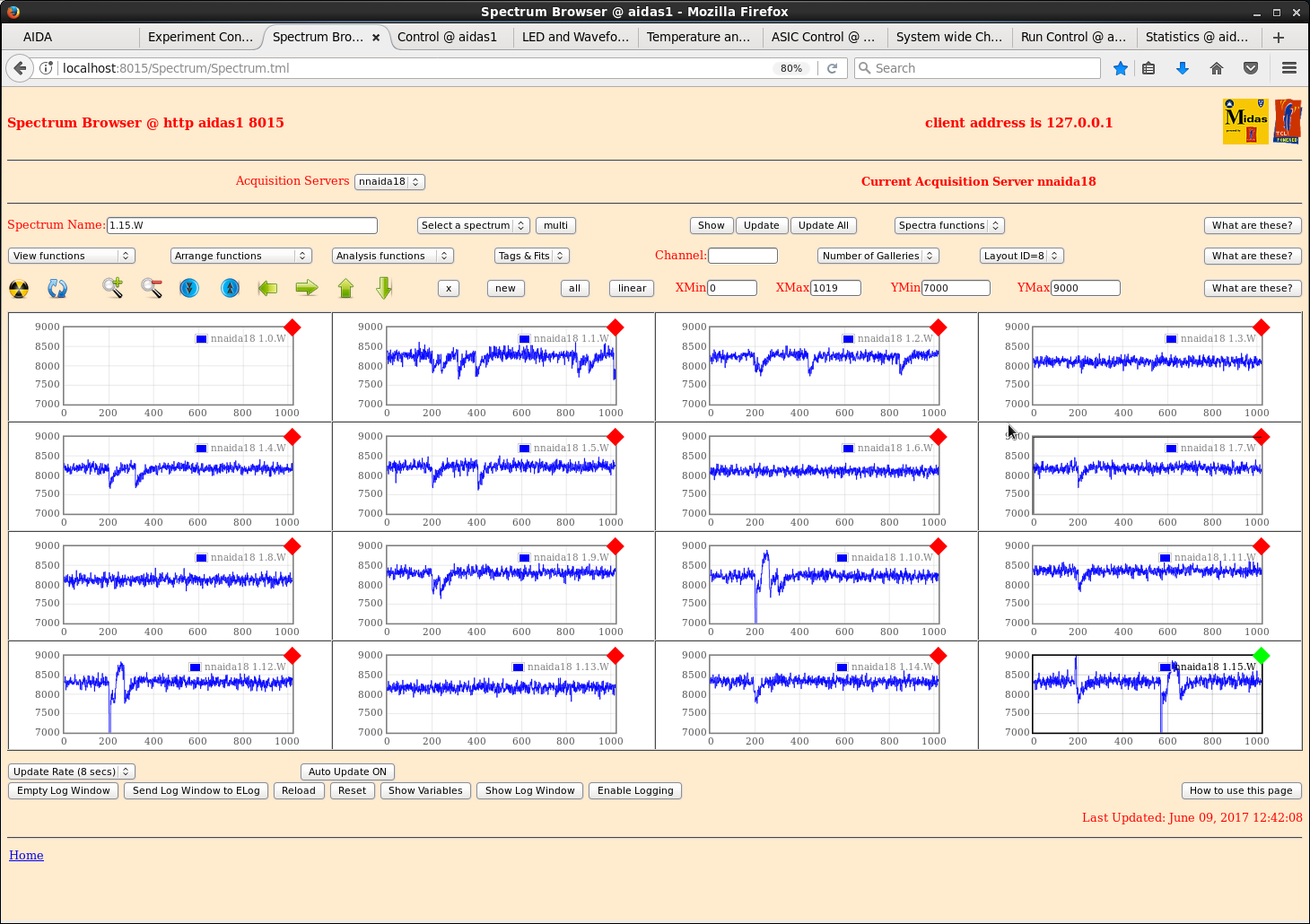
Task: Click the blue up-chevrons circle icon
Action: pos(230,288)
